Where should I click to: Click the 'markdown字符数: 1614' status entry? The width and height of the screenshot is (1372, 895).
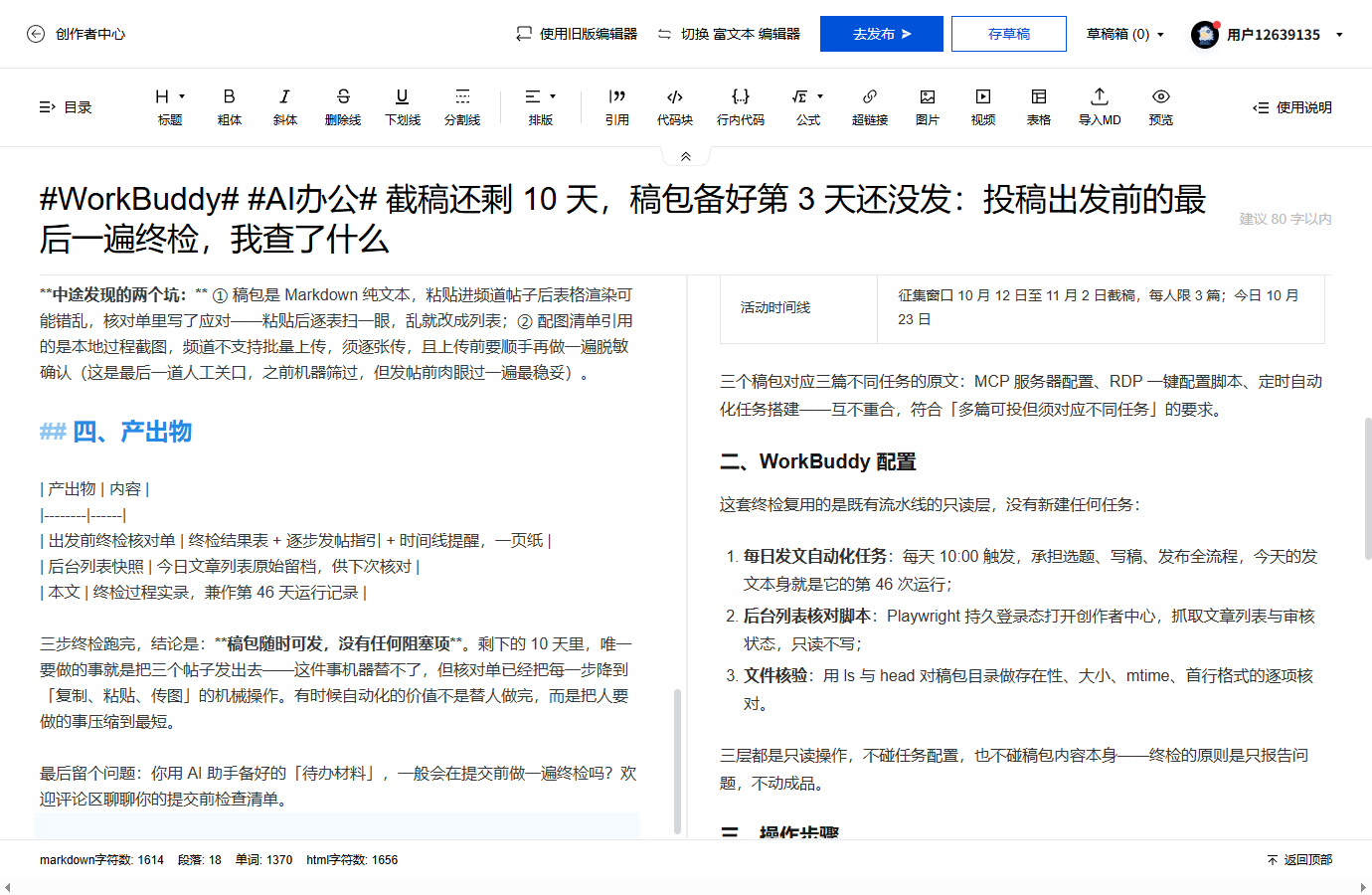(x=101, y=860)
